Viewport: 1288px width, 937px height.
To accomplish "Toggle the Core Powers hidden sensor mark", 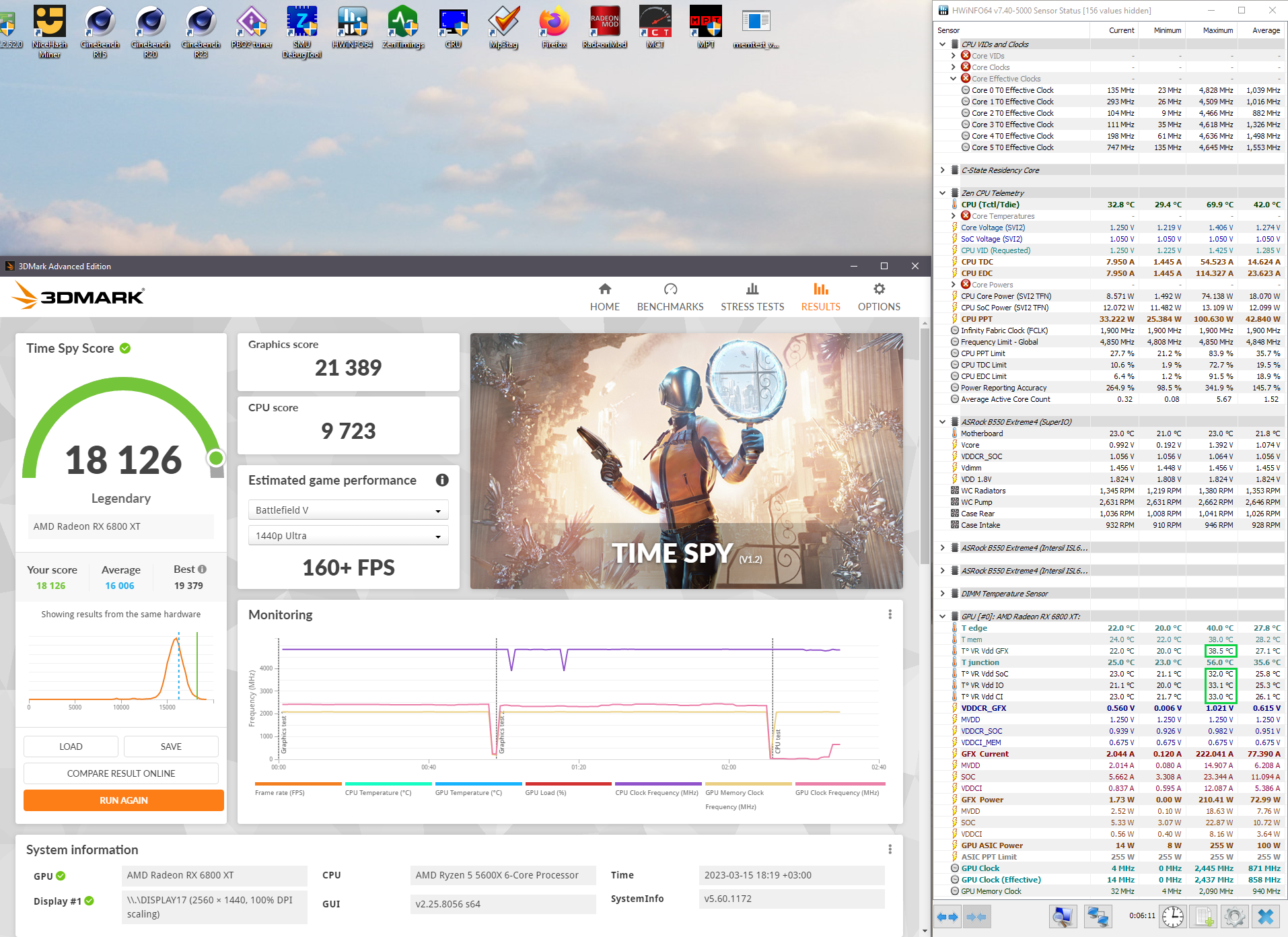I will (x=966, y=285).
